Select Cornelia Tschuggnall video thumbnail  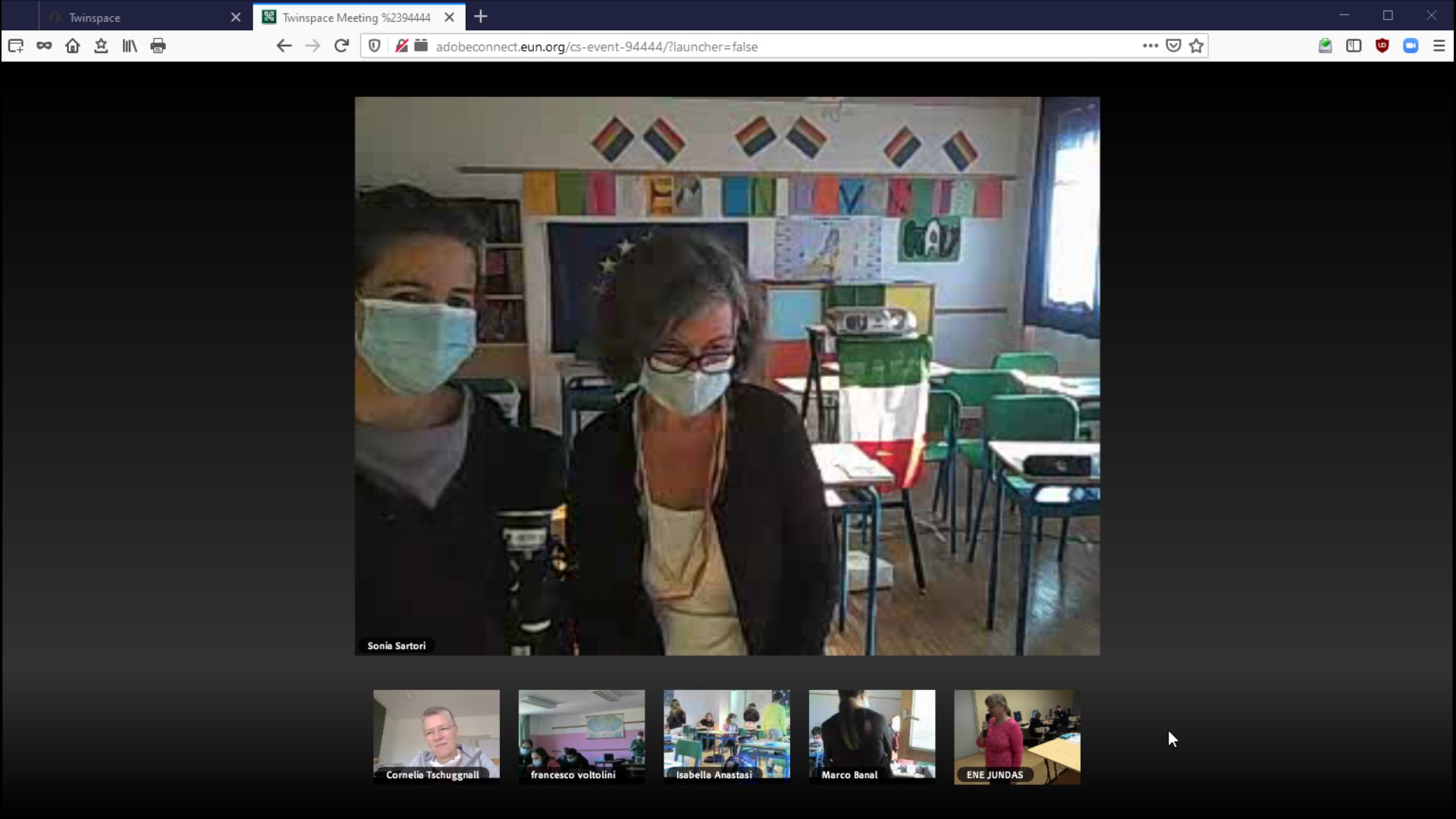point(437,736)
